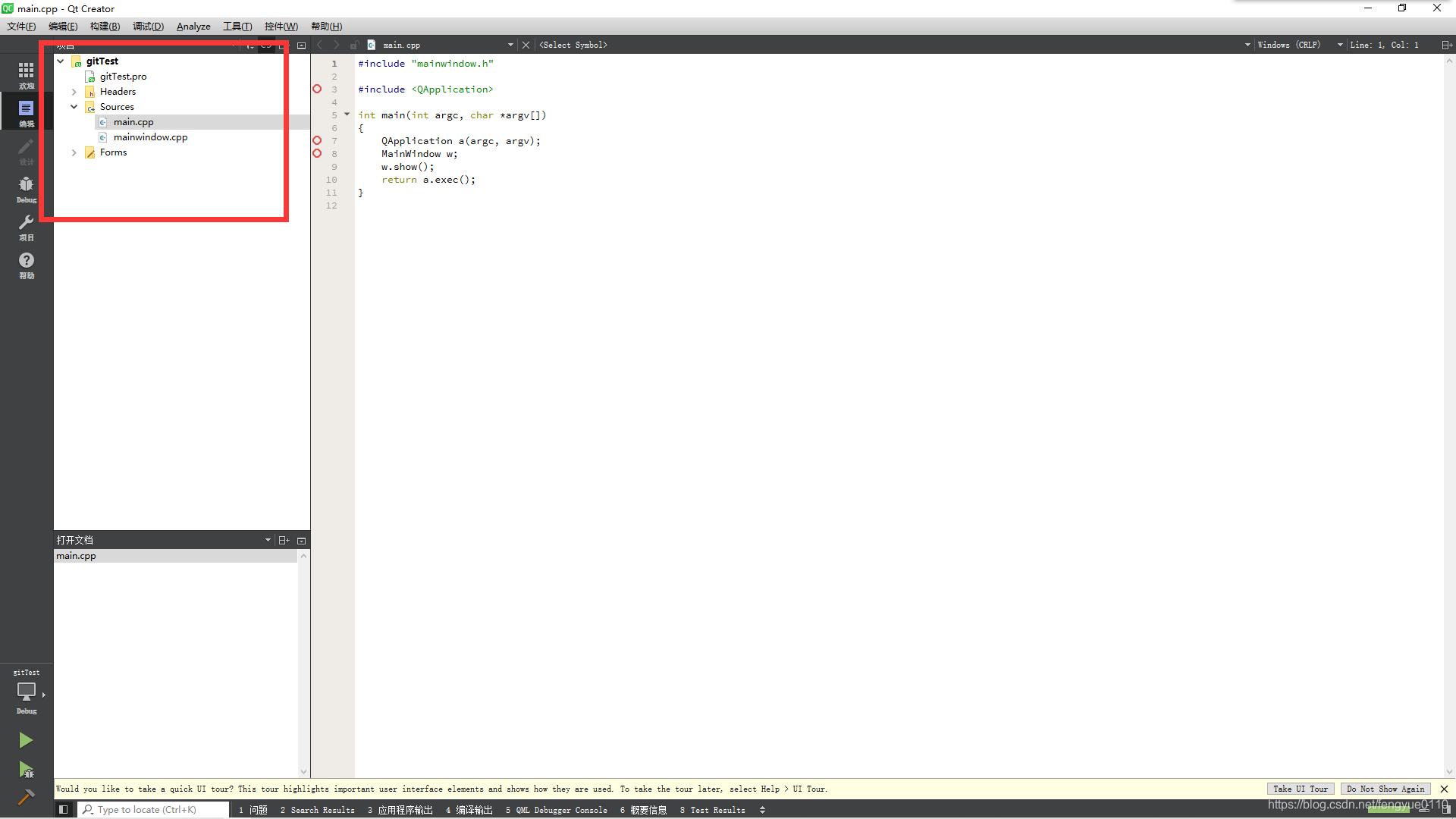This screenshot has width=1456, height=819.
Task: Open mainwindow.cpp in the project tree
Action: [x=150, y=137]
